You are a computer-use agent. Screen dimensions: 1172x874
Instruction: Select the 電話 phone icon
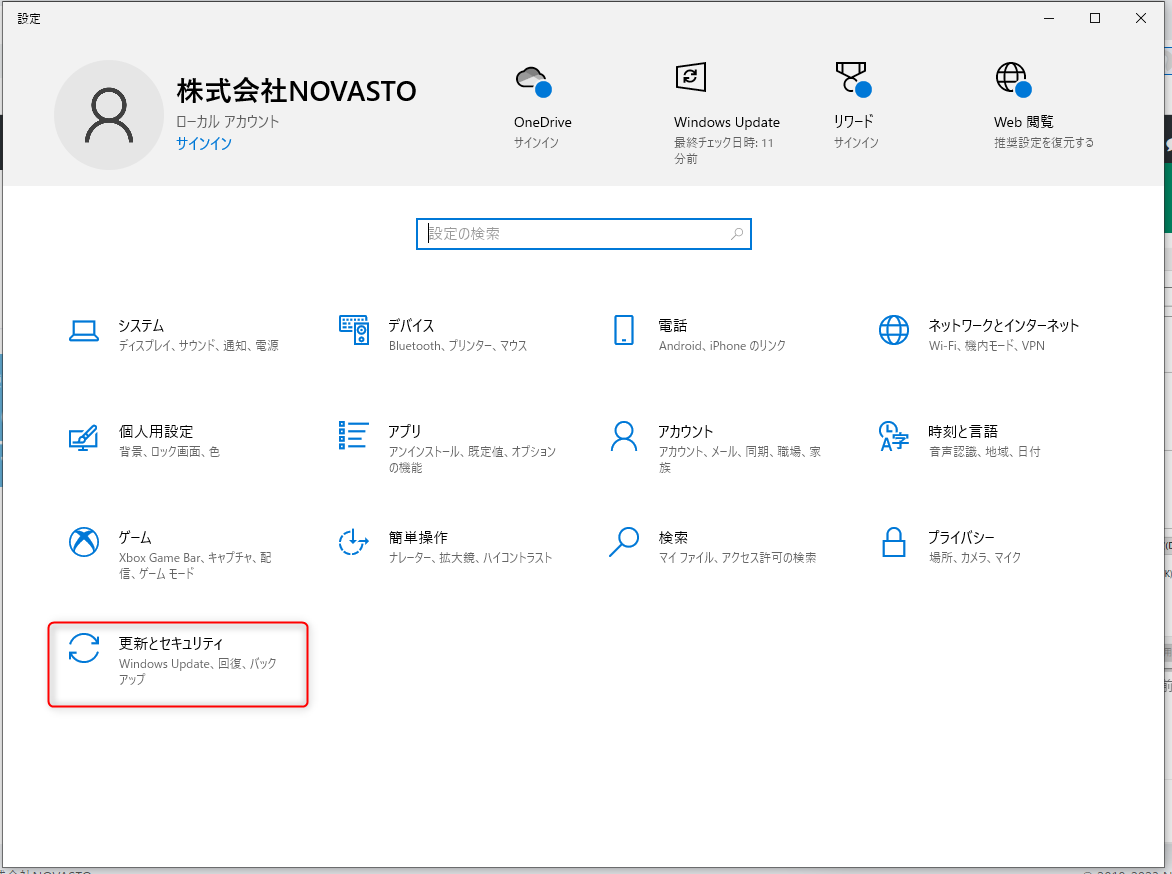623,330
